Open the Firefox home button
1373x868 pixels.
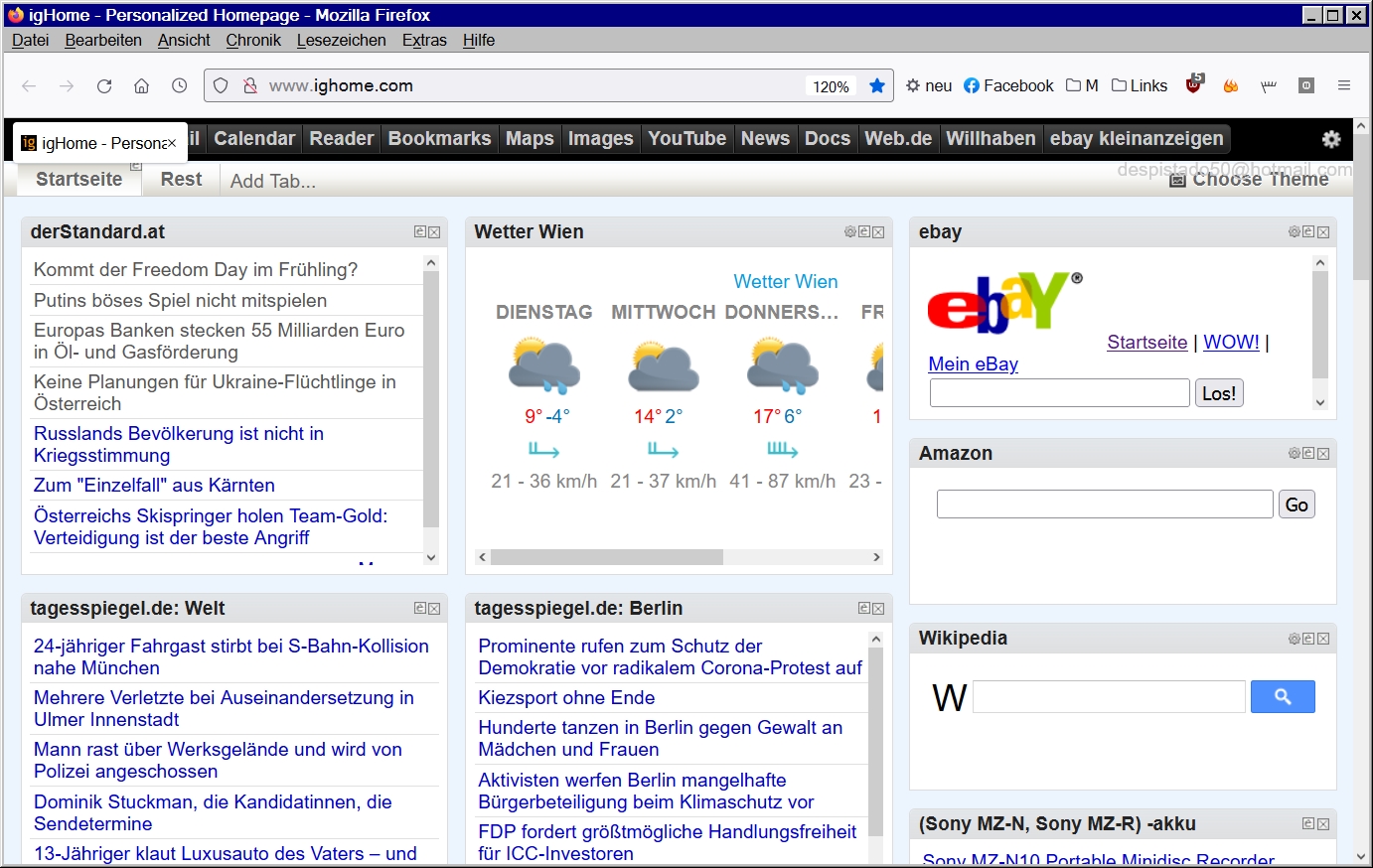(142, 86)
